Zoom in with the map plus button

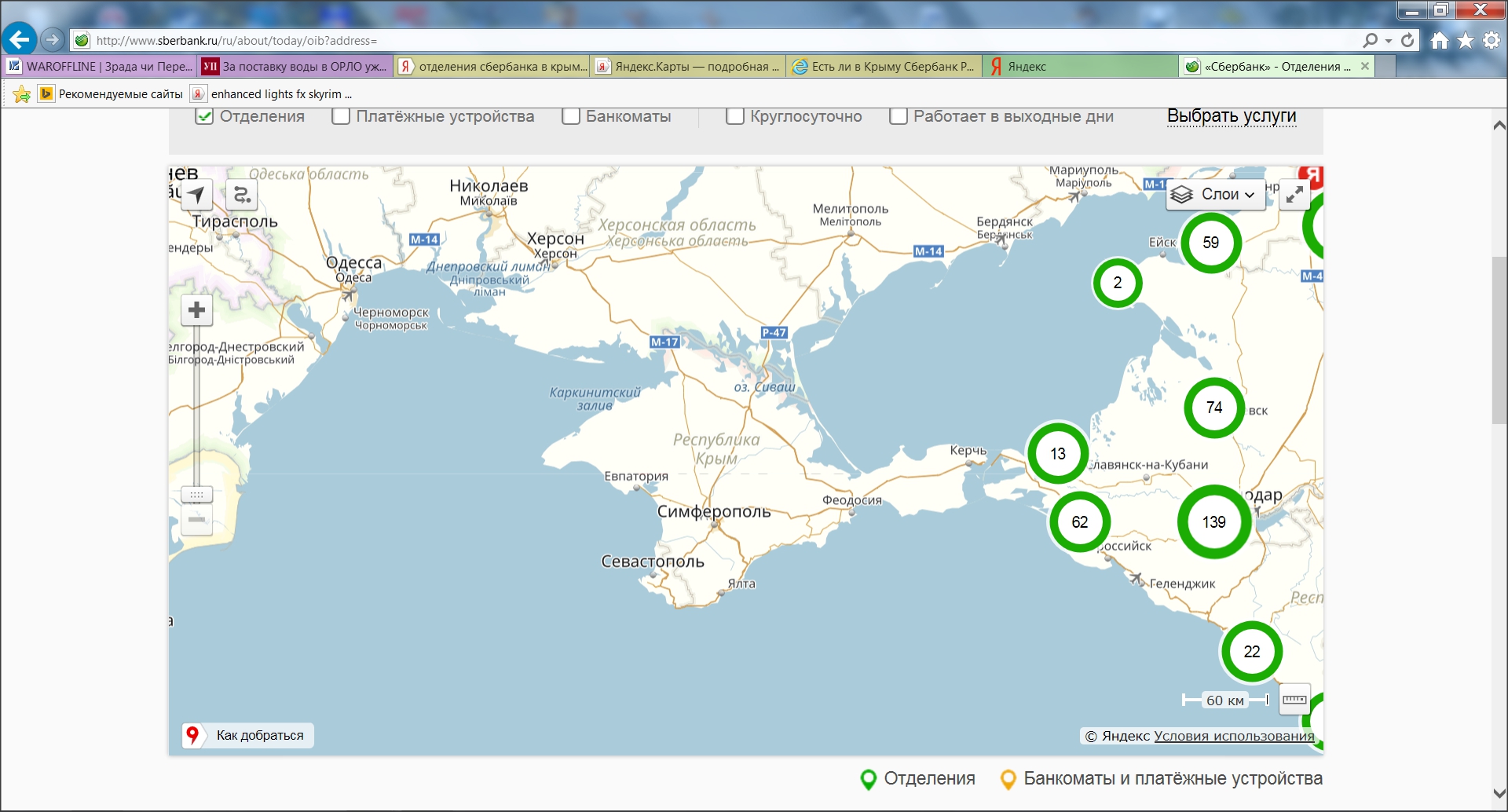pos(196,310)
